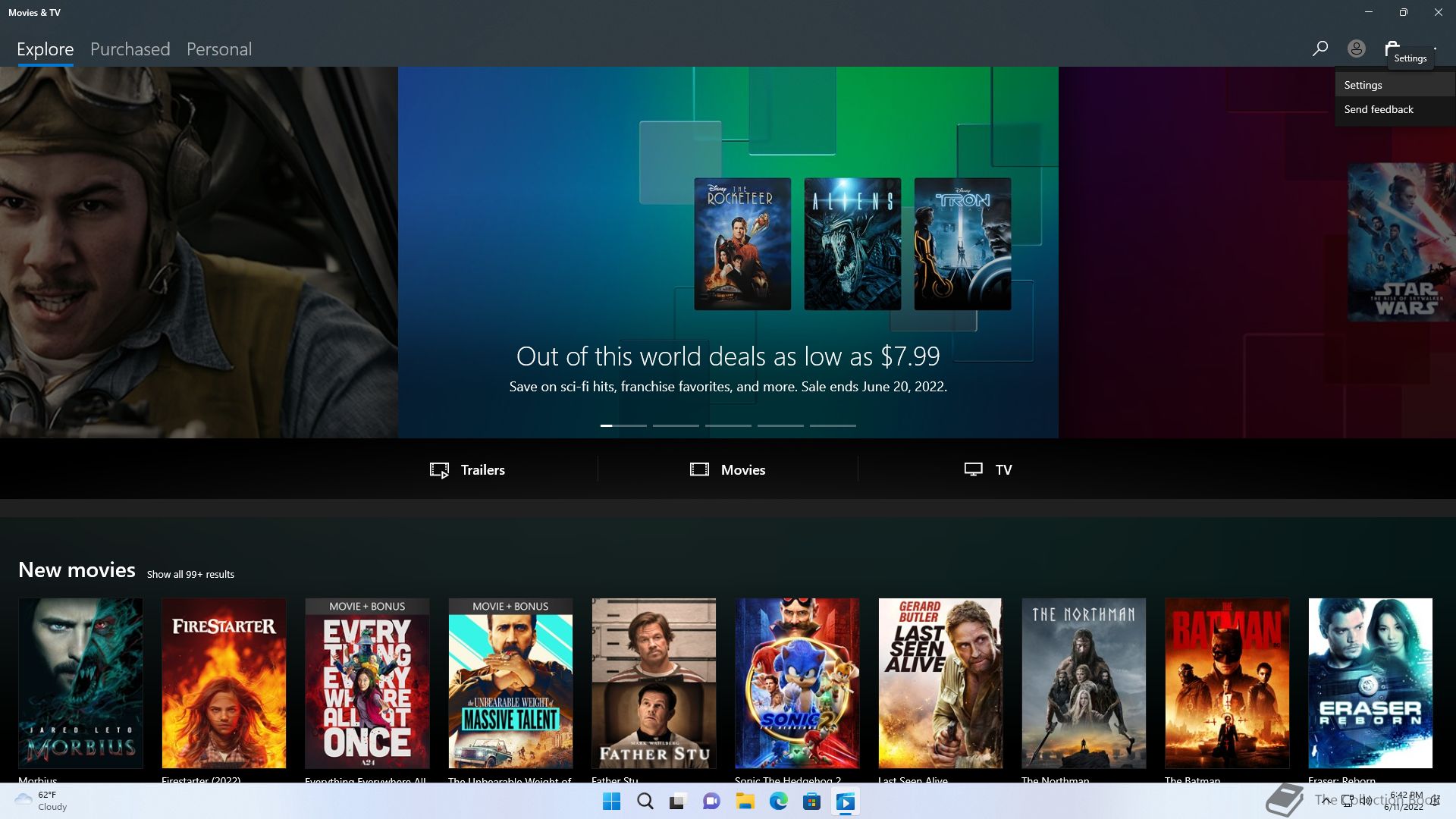Open the weather widget showing 62°F
This screenshot has height=819, width=1456.
(x=42, y=801)
